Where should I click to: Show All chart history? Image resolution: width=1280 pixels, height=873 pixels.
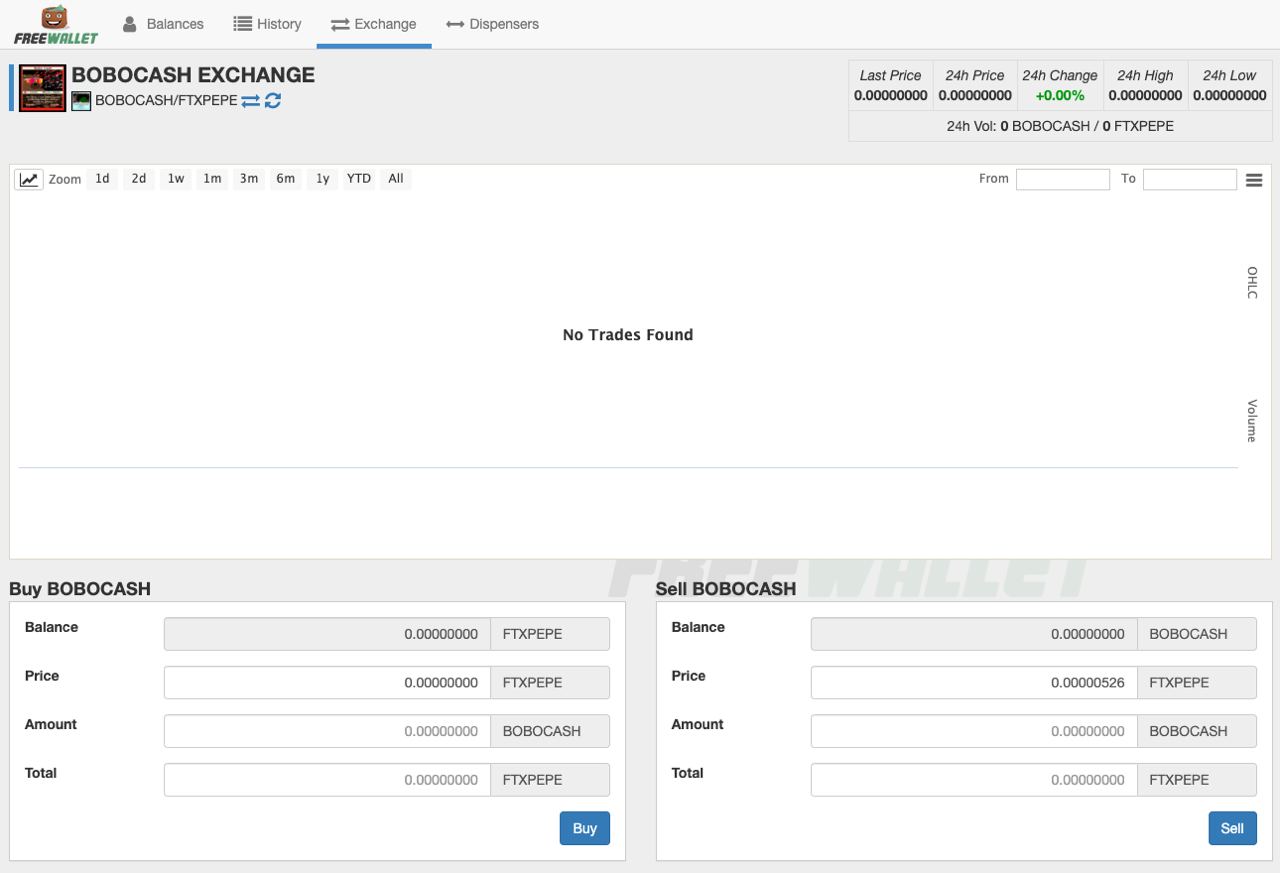(396, 179)
